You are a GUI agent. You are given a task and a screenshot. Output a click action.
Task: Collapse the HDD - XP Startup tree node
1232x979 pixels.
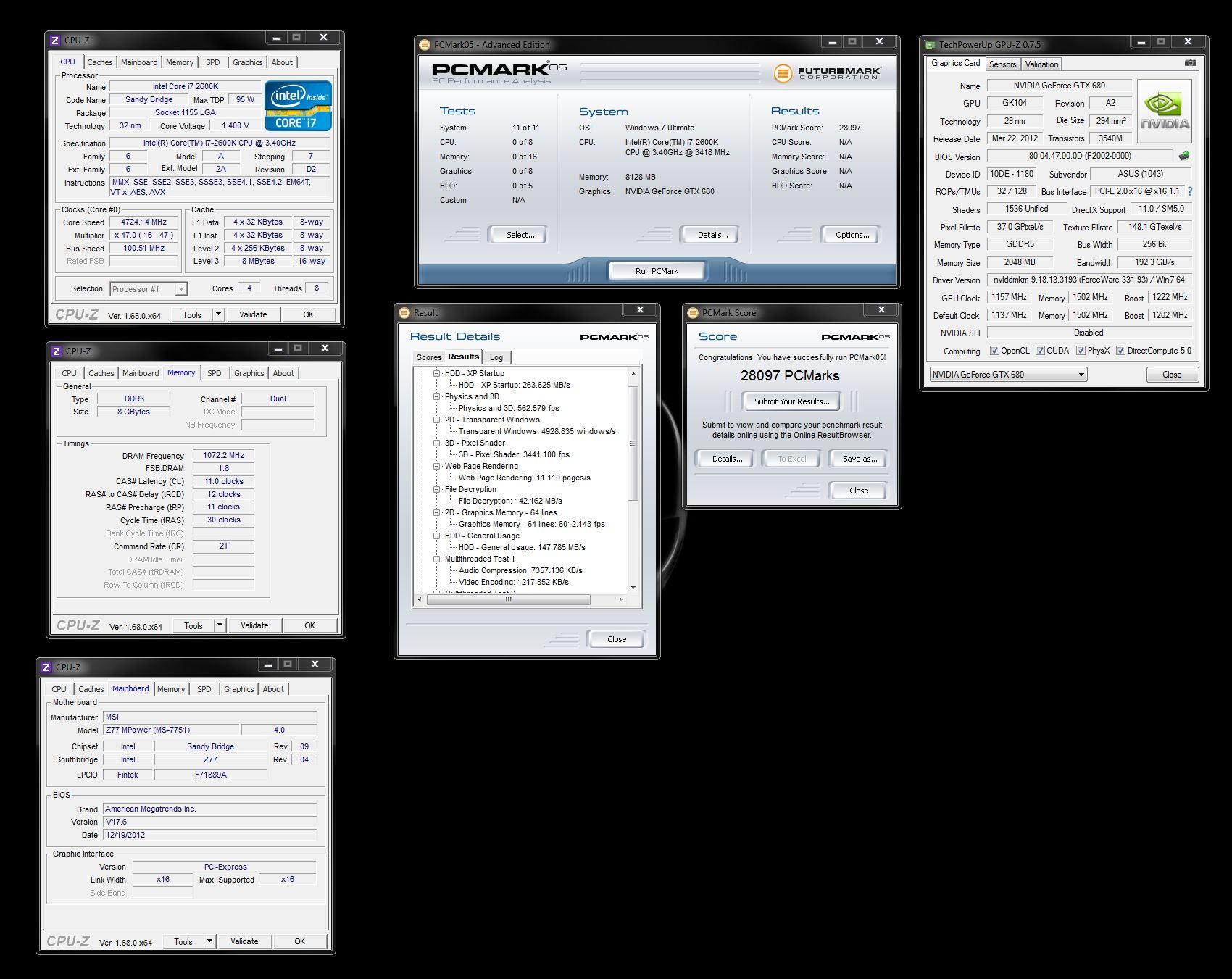click(x=437, y=373)
